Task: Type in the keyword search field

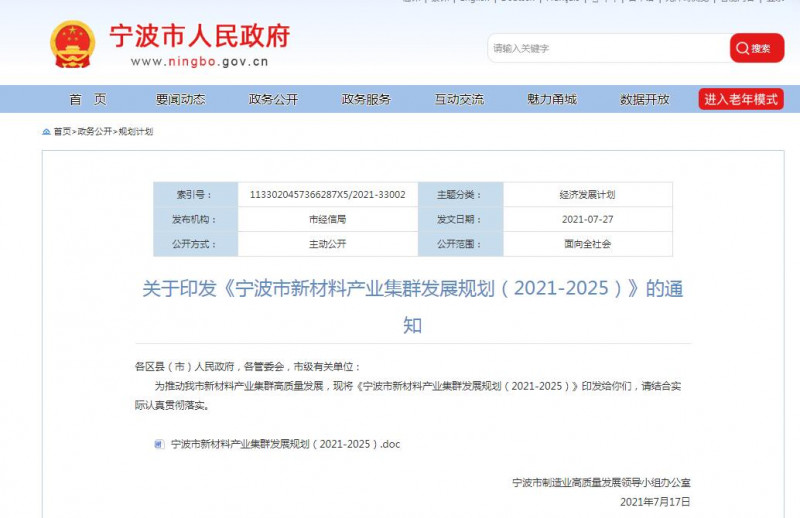Action: pos(607,48)
